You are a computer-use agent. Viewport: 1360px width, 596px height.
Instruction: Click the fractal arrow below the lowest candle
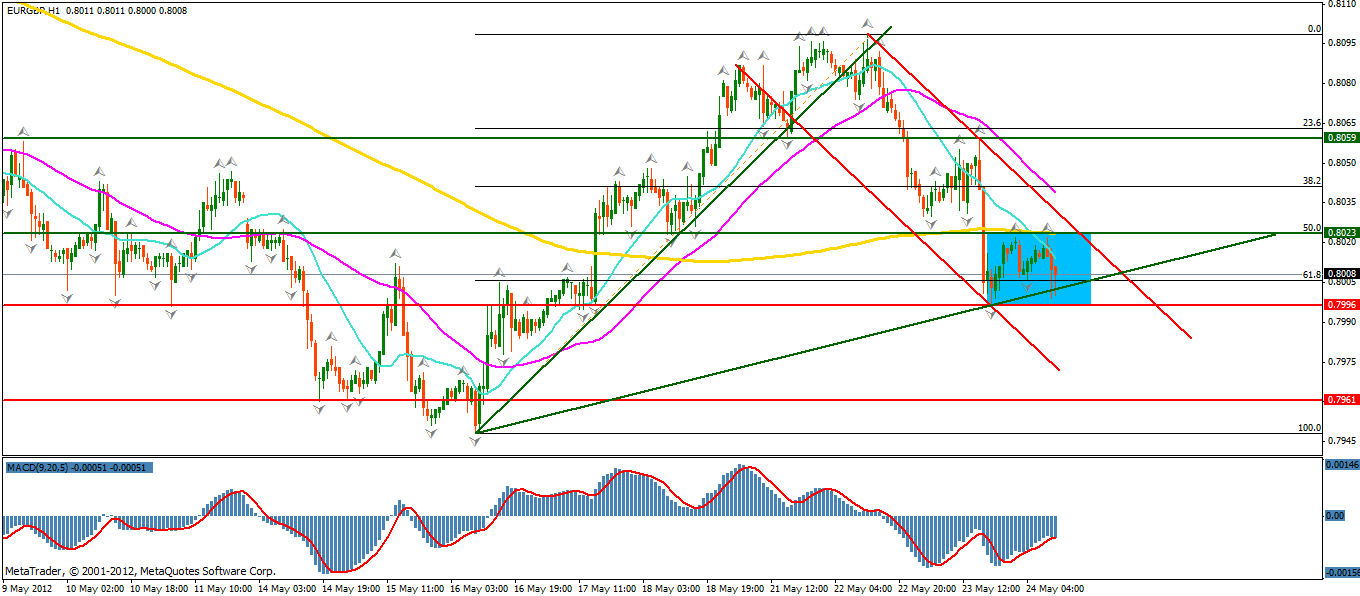click(476, 440)
